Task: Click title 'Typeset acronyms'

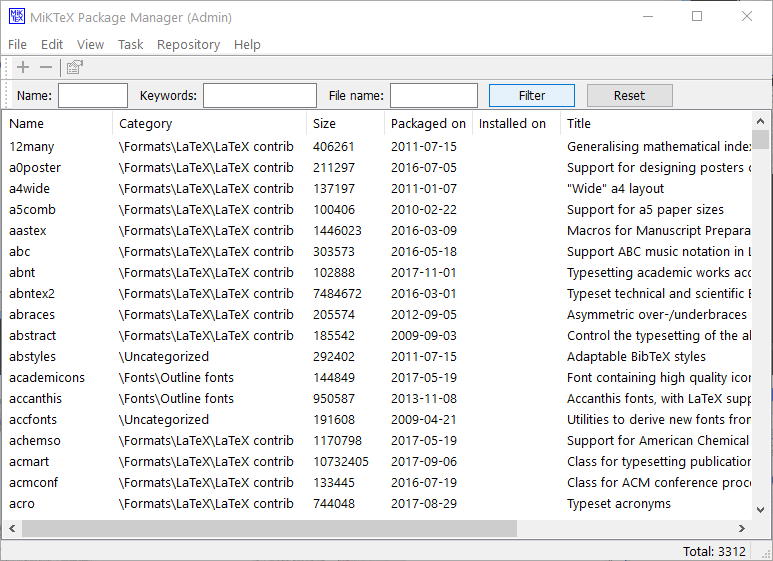Action: coord(619,504)
